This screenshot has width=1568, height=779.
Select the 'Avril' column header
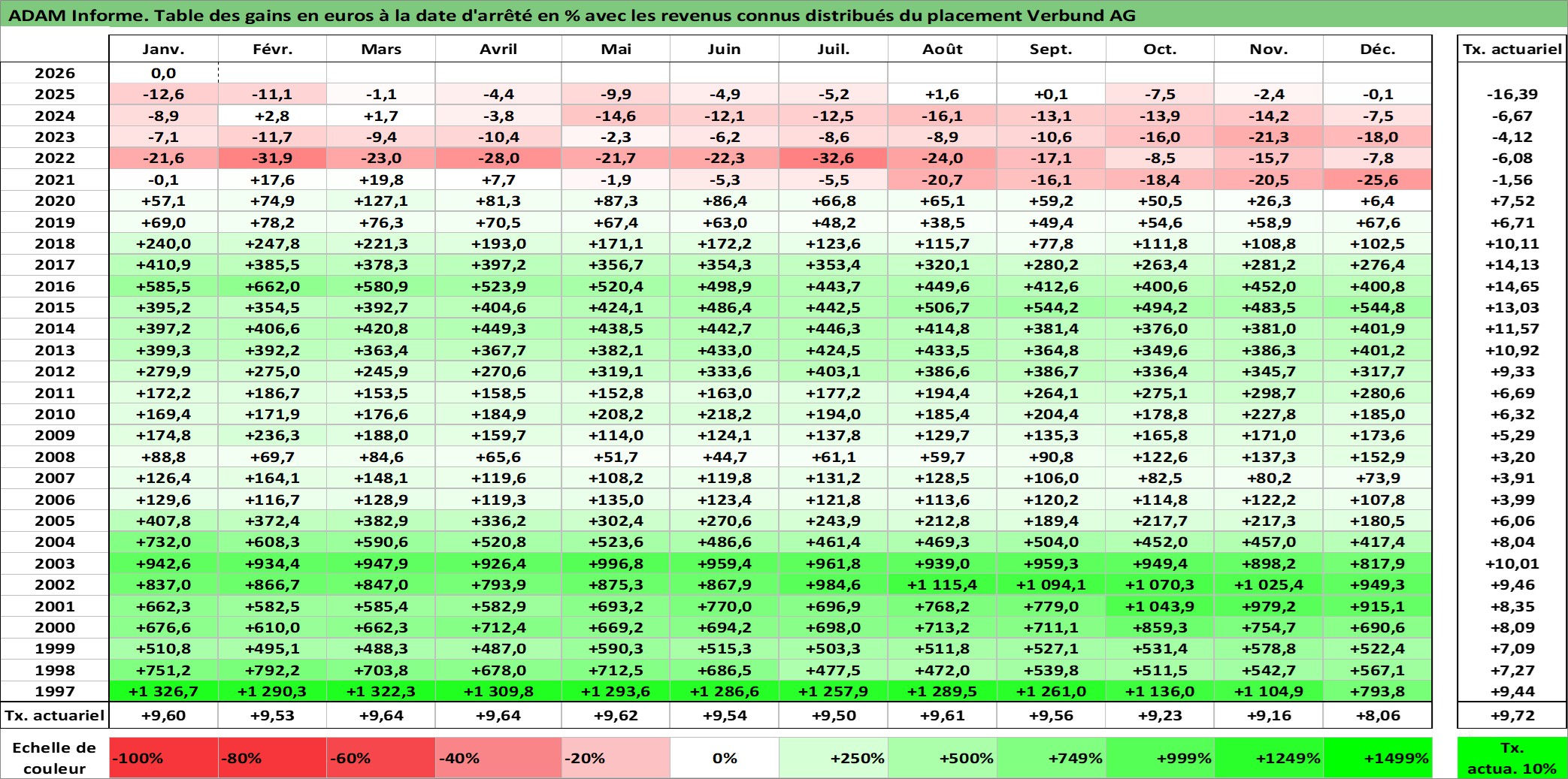(498, 49)
